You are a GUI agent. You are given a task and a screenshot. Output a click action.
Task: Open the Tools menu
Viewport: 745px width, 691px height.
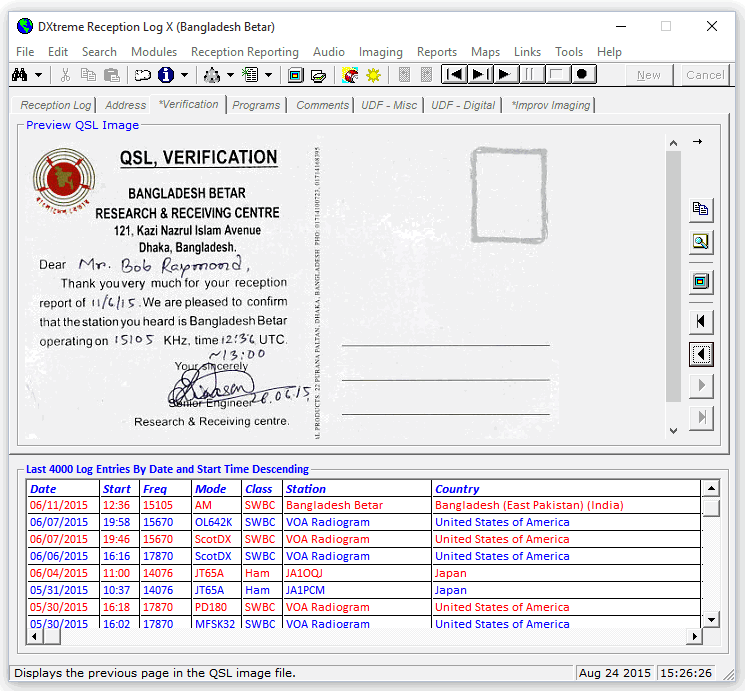coord(569,52)
